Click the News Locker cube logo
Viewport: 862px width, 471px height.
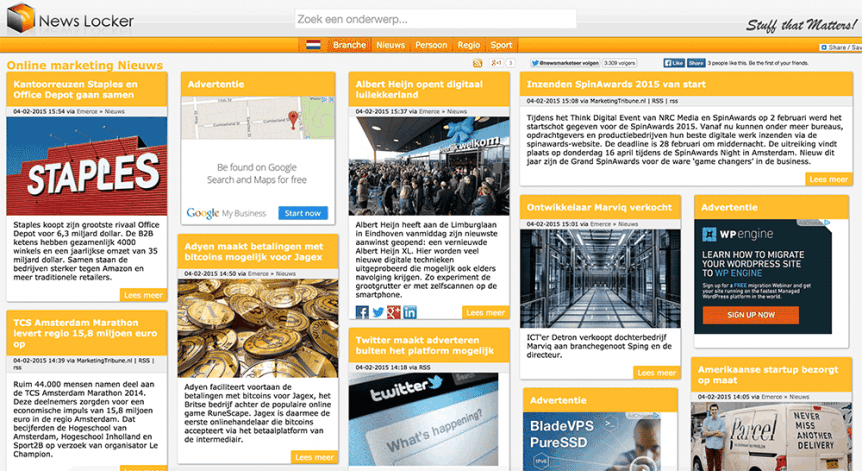click(x=20, y=17)
